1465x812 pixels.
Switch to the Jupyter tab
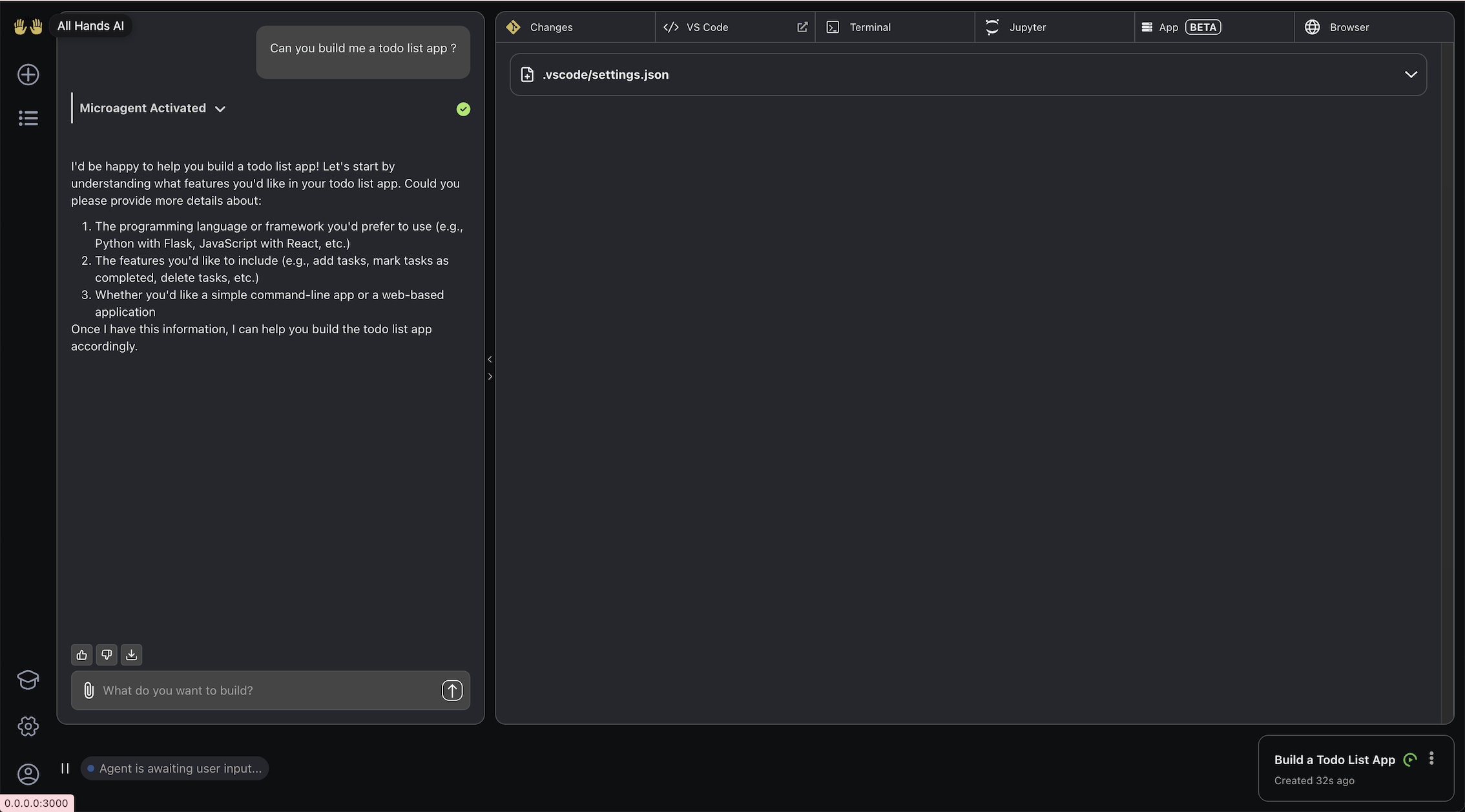[1027, 27]
